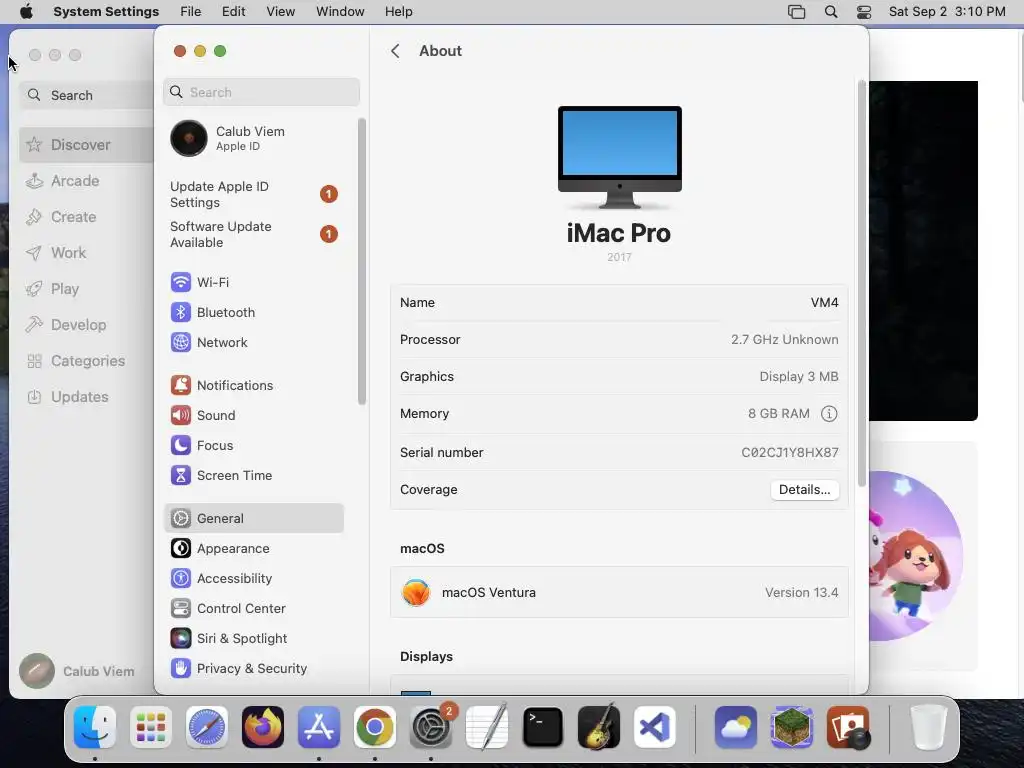
Task: Open Finder from the Dock
Action: 95,727
